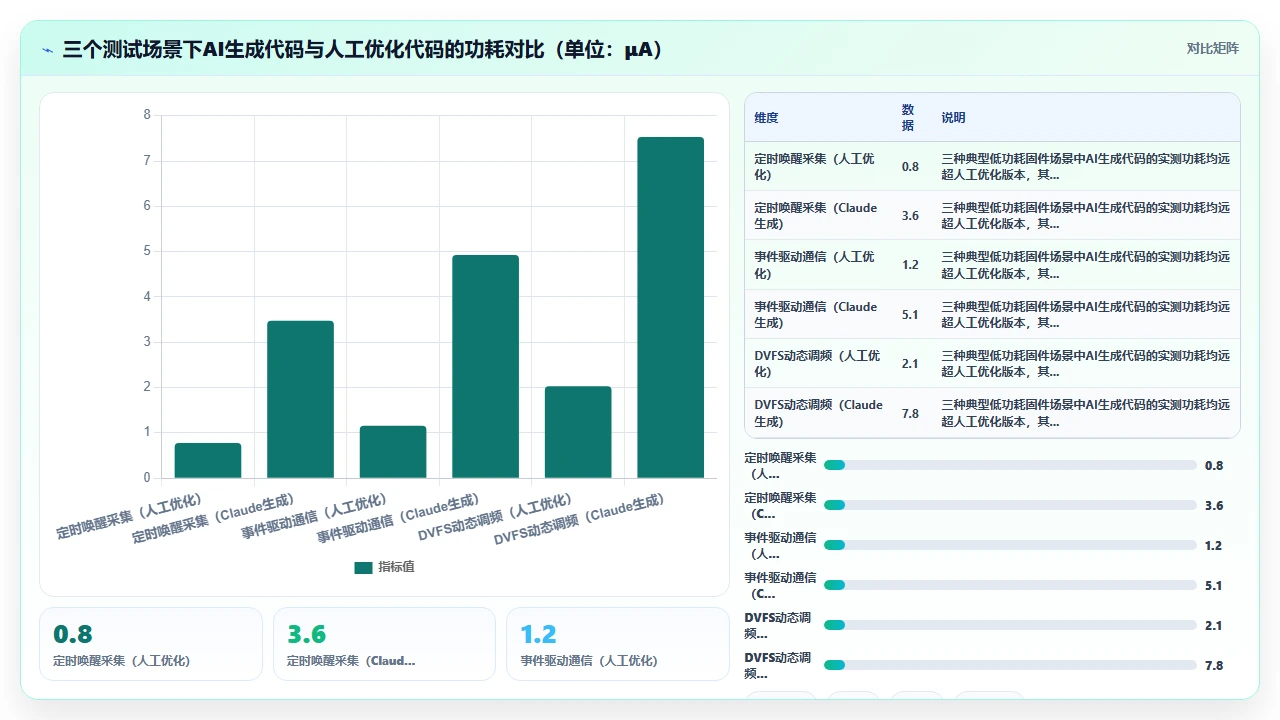Click the progress bar beside the 1.2 value
The height and width of the screenshot is (720, 1280).
pos(1010,545)
